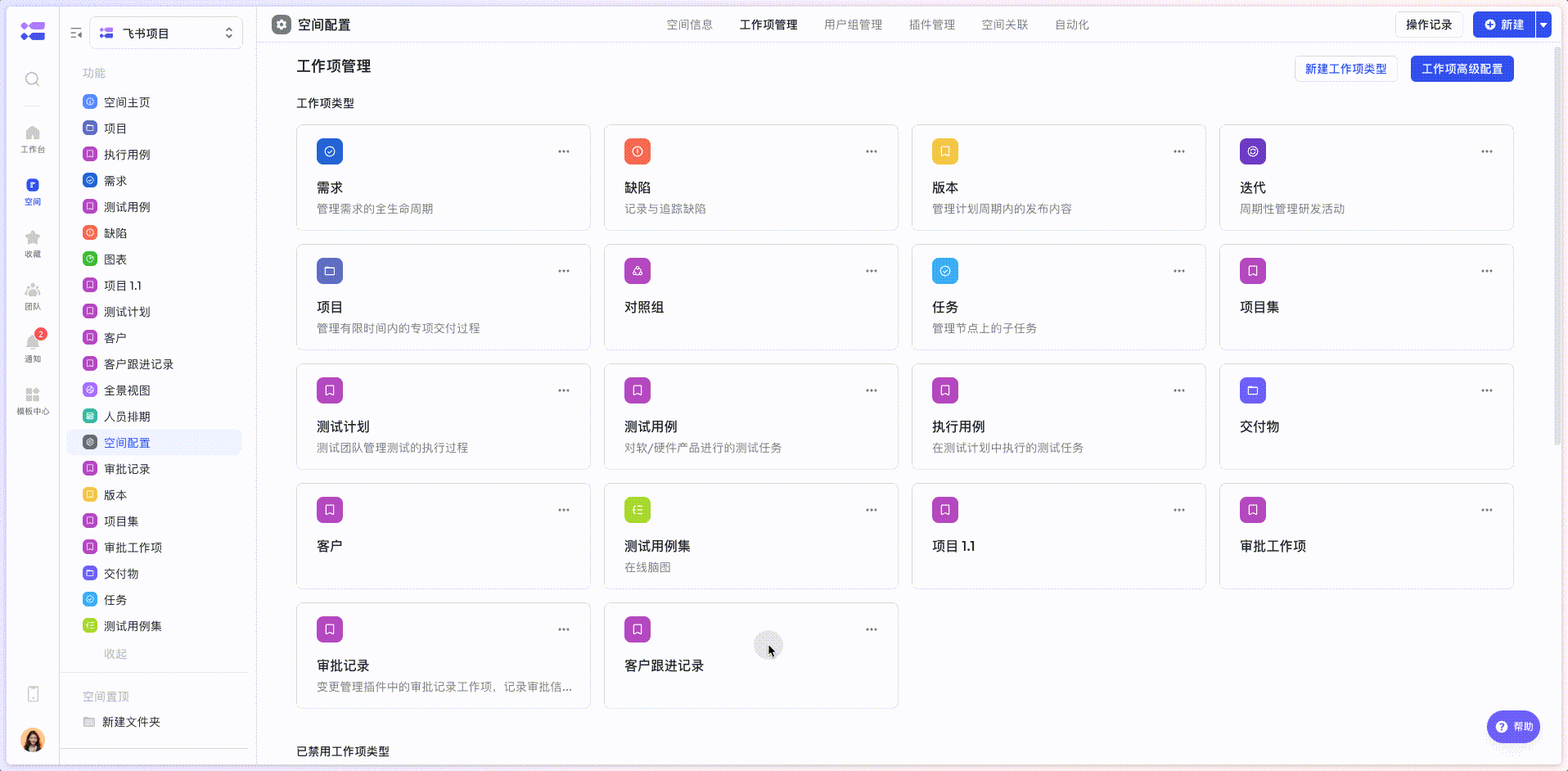Open the 帮助 help button
The width and height of the screenshot is (1568, 771).
1514,727
